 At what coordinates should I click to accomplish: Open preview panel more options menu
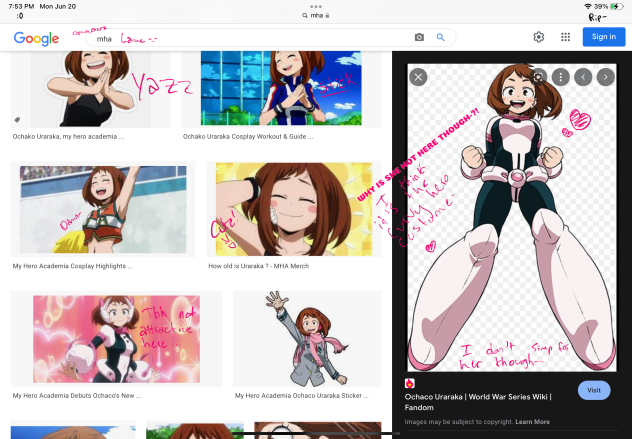(561, 77)
